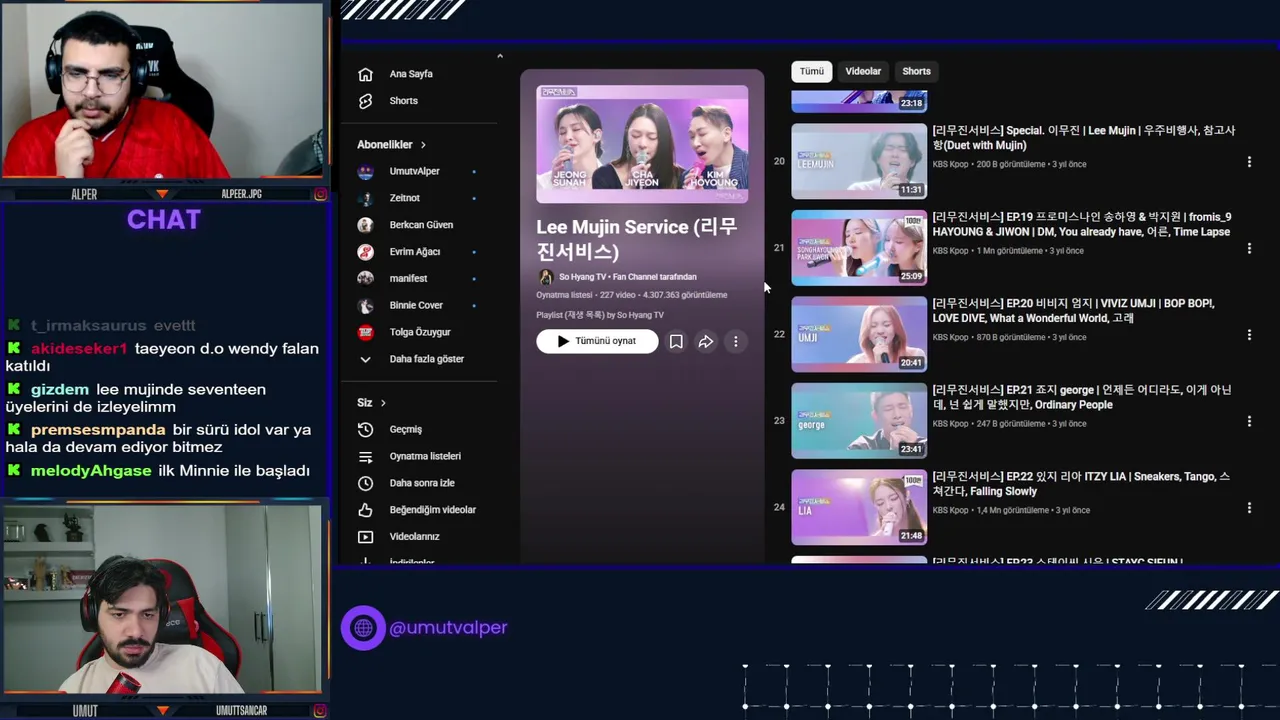This screenshot has width=1280, height=720.
Task: Open options menu for EP.19 fromis_9 video
Action: coord(1249,248)
